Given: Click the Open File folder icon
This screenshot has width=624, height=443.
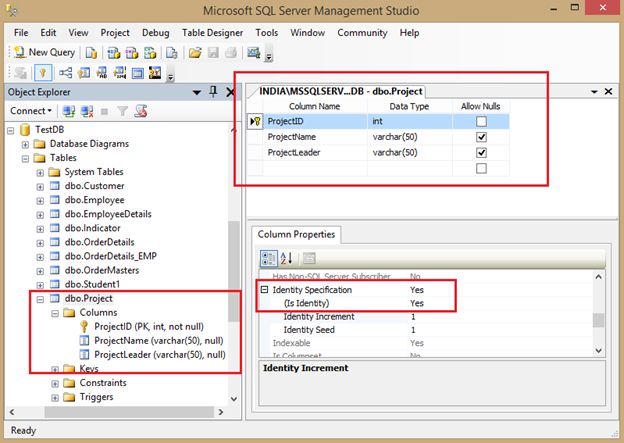Looking at the screenshot, I should [x=195, y=53].
